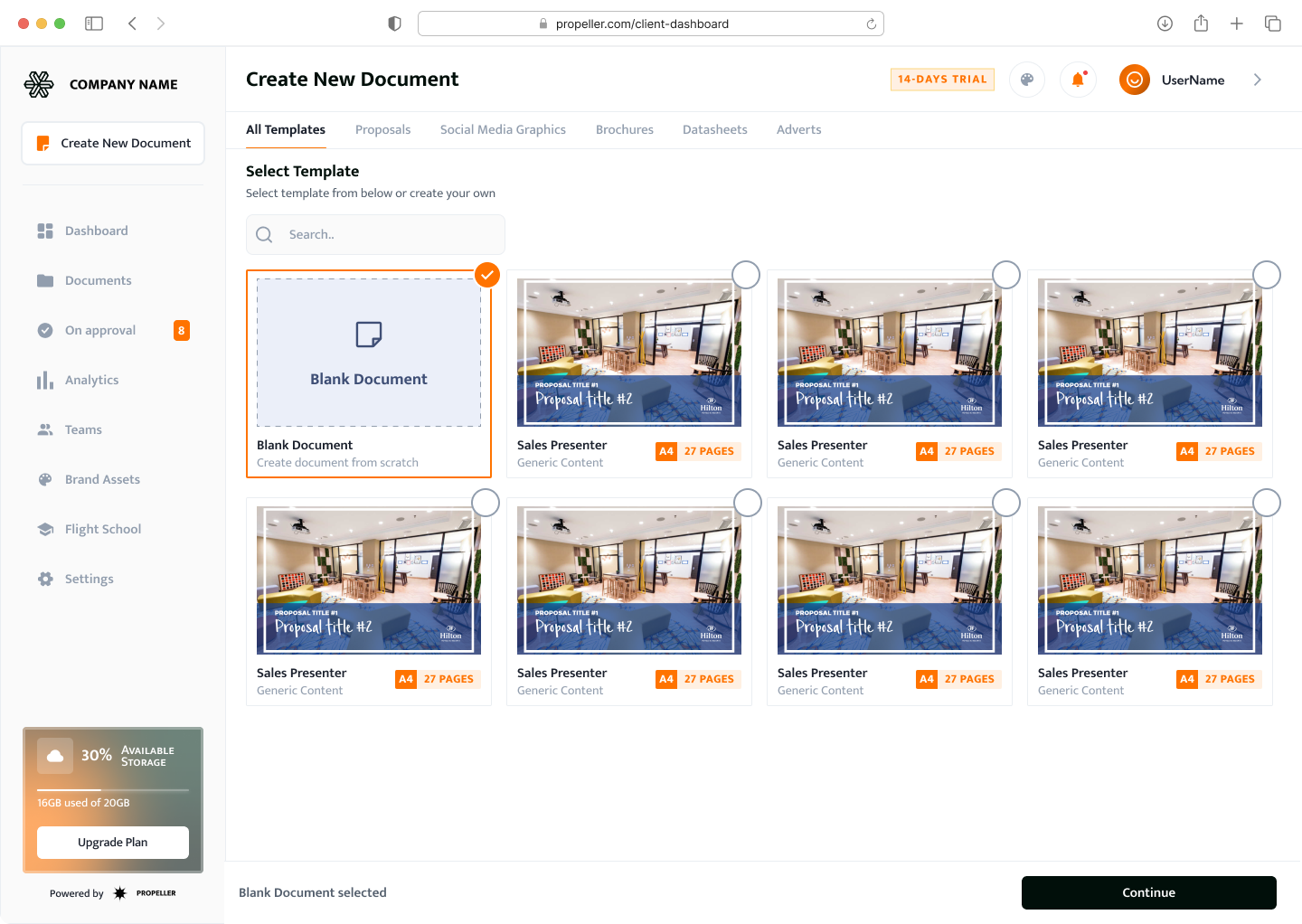The width and height of the screenshot is (1302, 924).
Task: Open Teams in the sidebar
Action: (83, 429)
